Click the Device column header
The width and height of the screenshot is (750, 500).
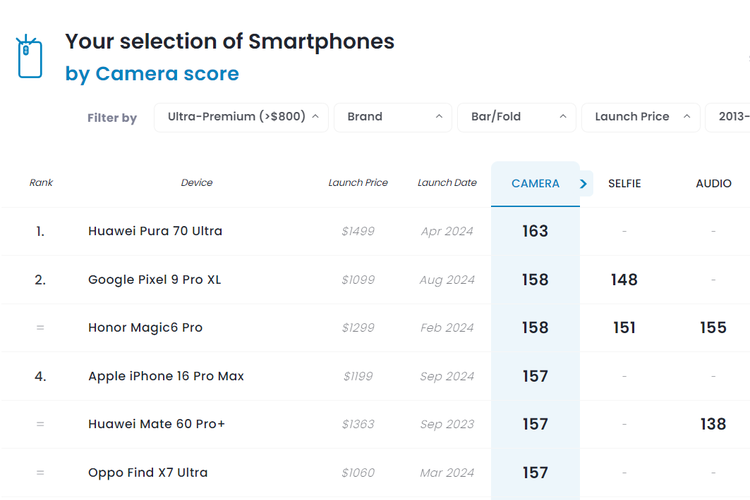tap(196, 183)
